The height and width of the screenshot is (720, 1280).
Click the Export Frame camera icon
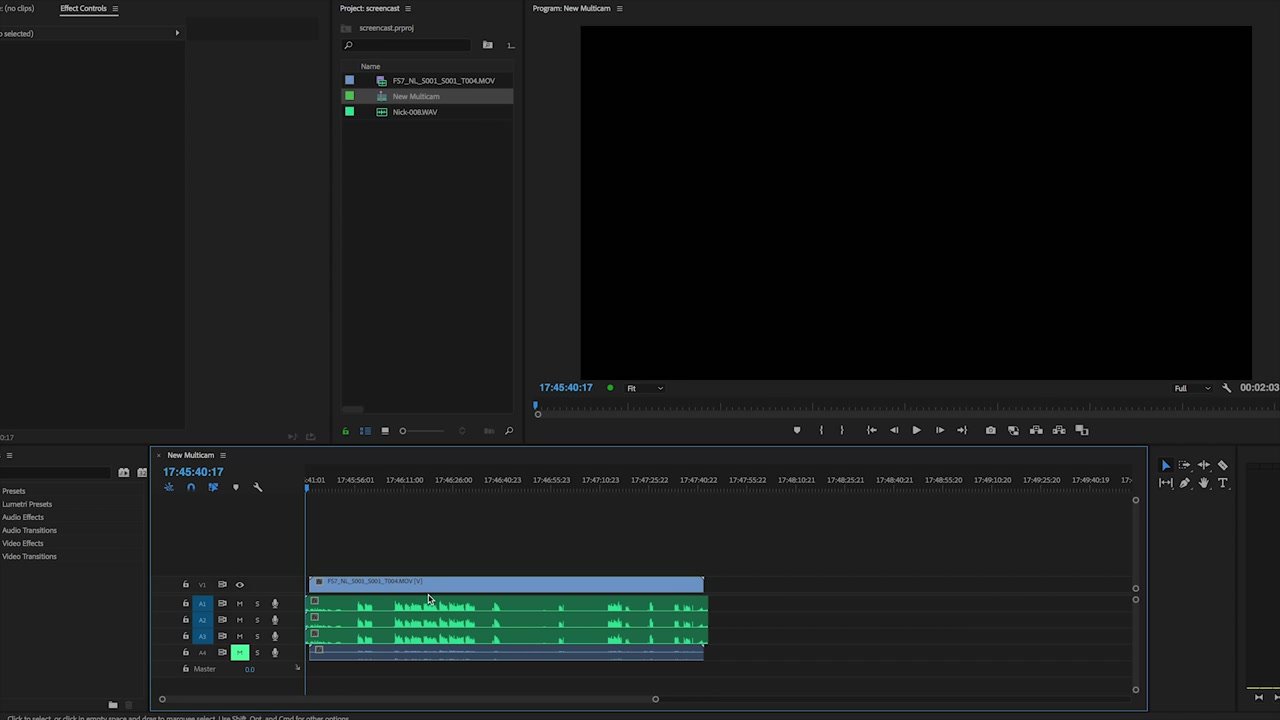(990, 430)
